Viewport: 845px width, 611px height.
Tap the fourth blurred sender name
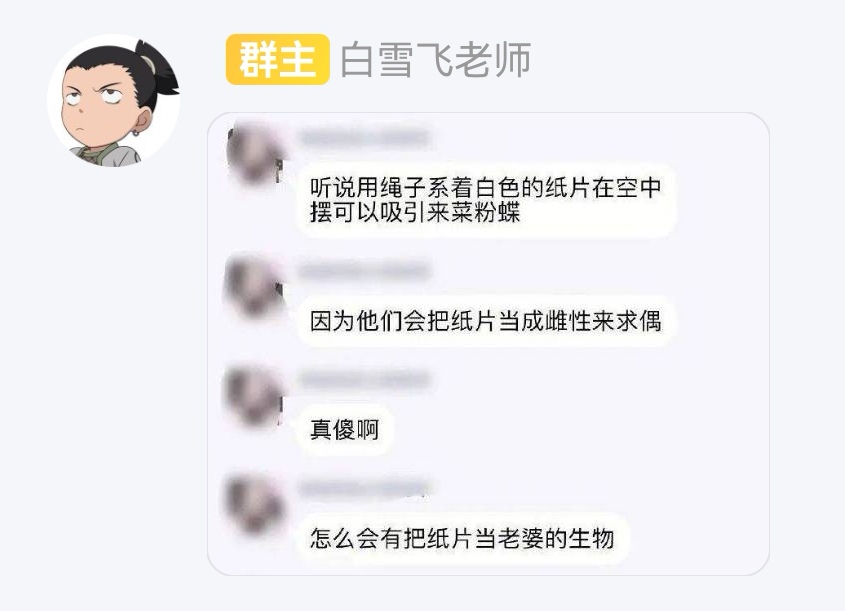click(x=365, y=488)
